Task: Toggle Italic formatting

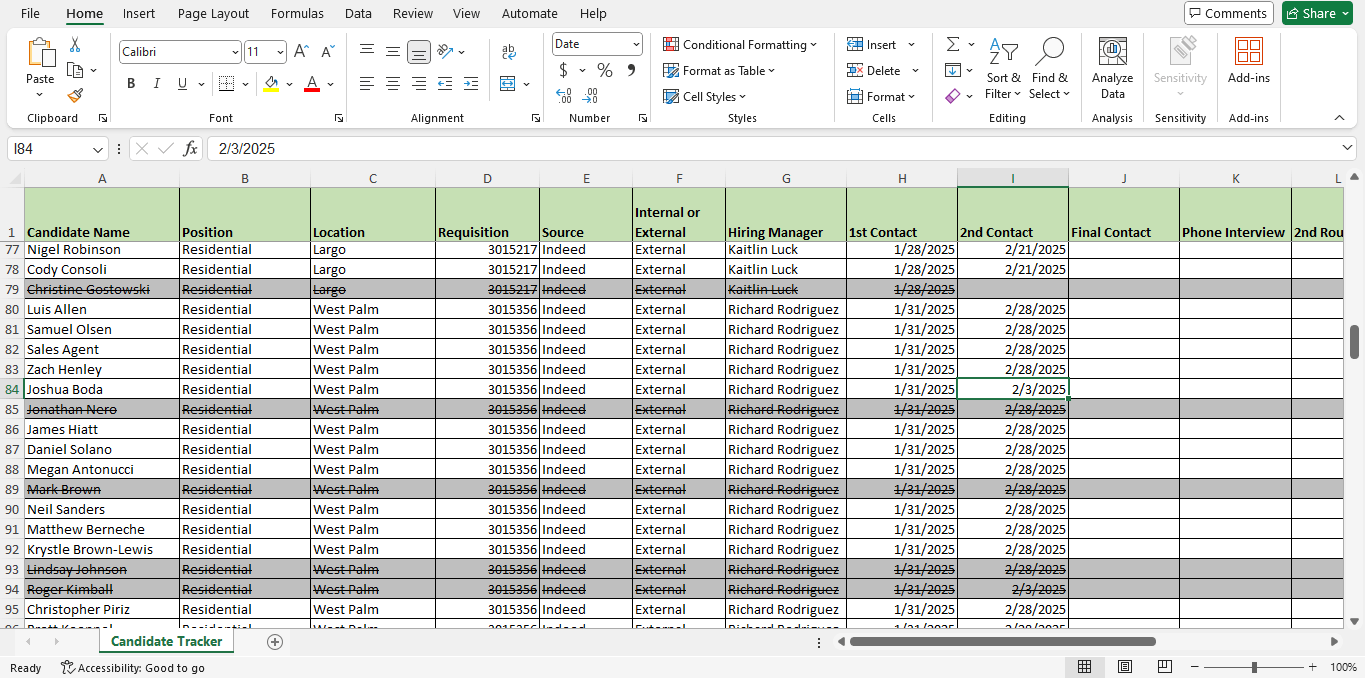Action: coord(157,84)
